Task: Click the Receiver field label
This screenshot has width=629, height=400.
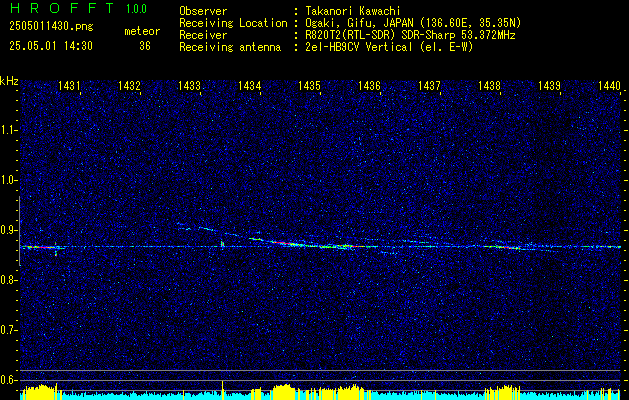Action: pyautogui.click(x=203, y=35)
